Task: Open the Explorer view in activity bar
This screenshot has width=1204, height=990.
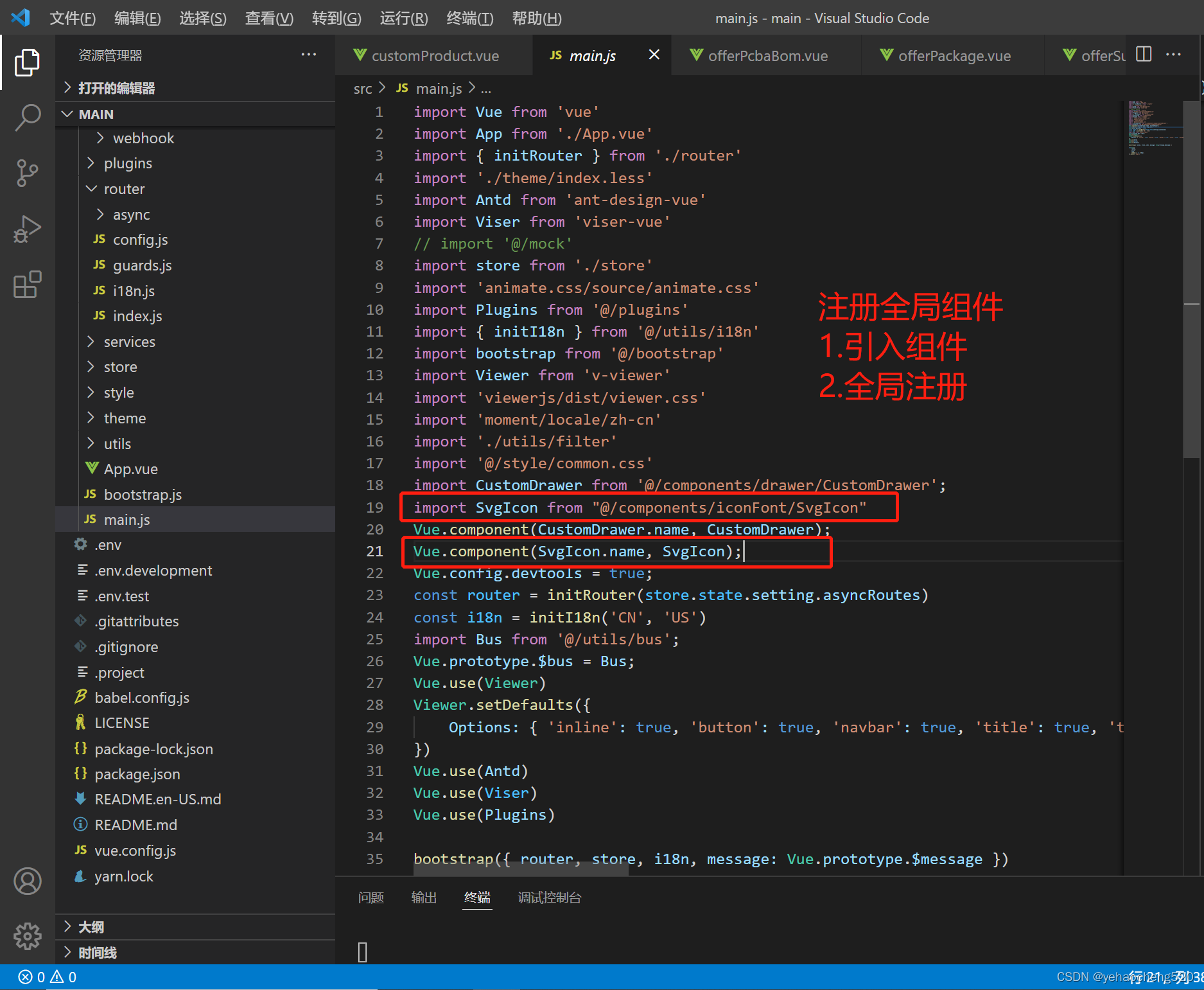Action: (x=27, y=62)
